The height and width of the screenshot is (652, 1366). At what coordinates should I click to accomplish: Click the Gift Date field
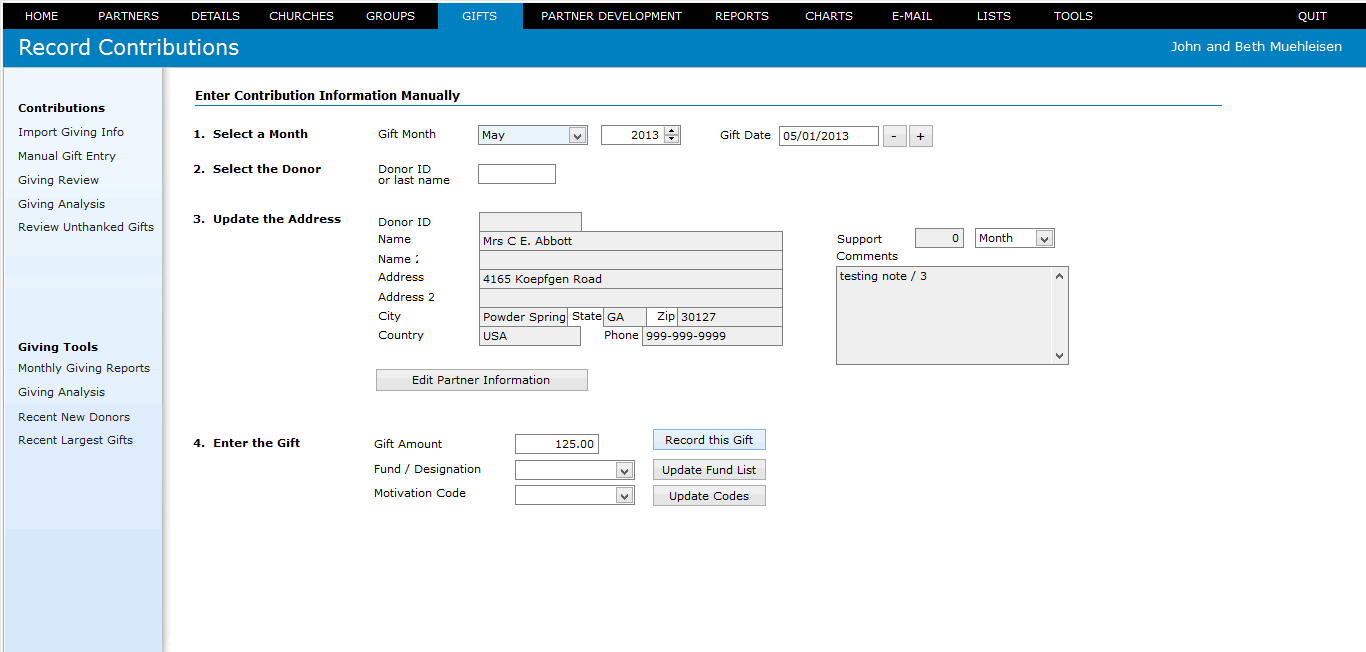tap(829, 136)
